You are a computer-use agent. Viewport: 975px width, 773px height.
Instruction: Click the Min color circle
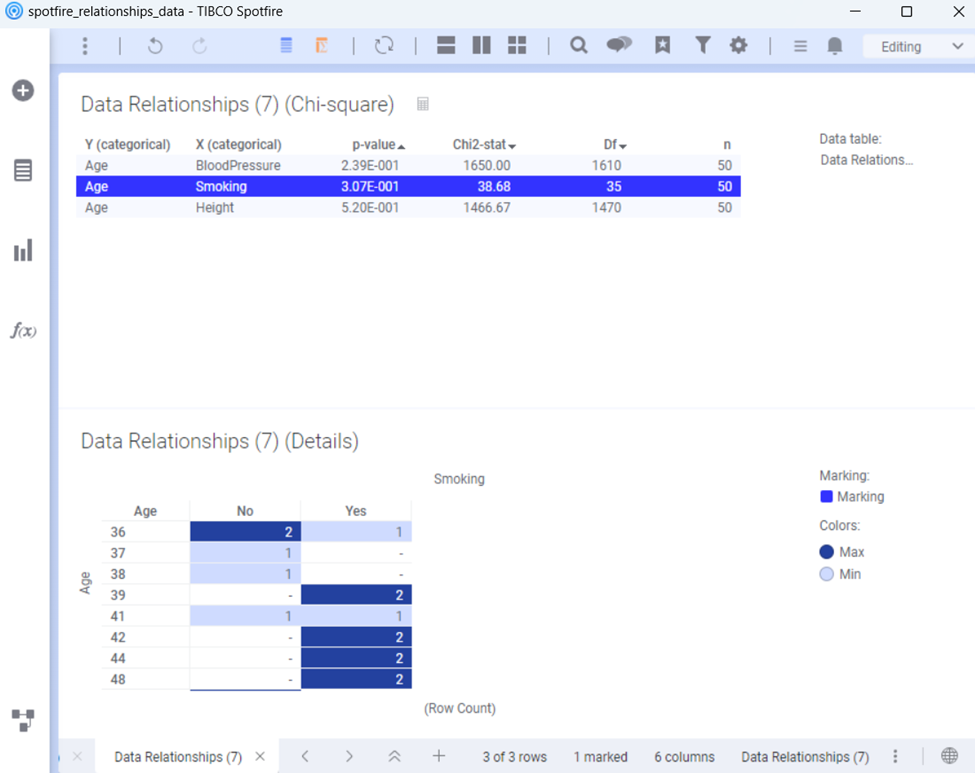point(826,574)
